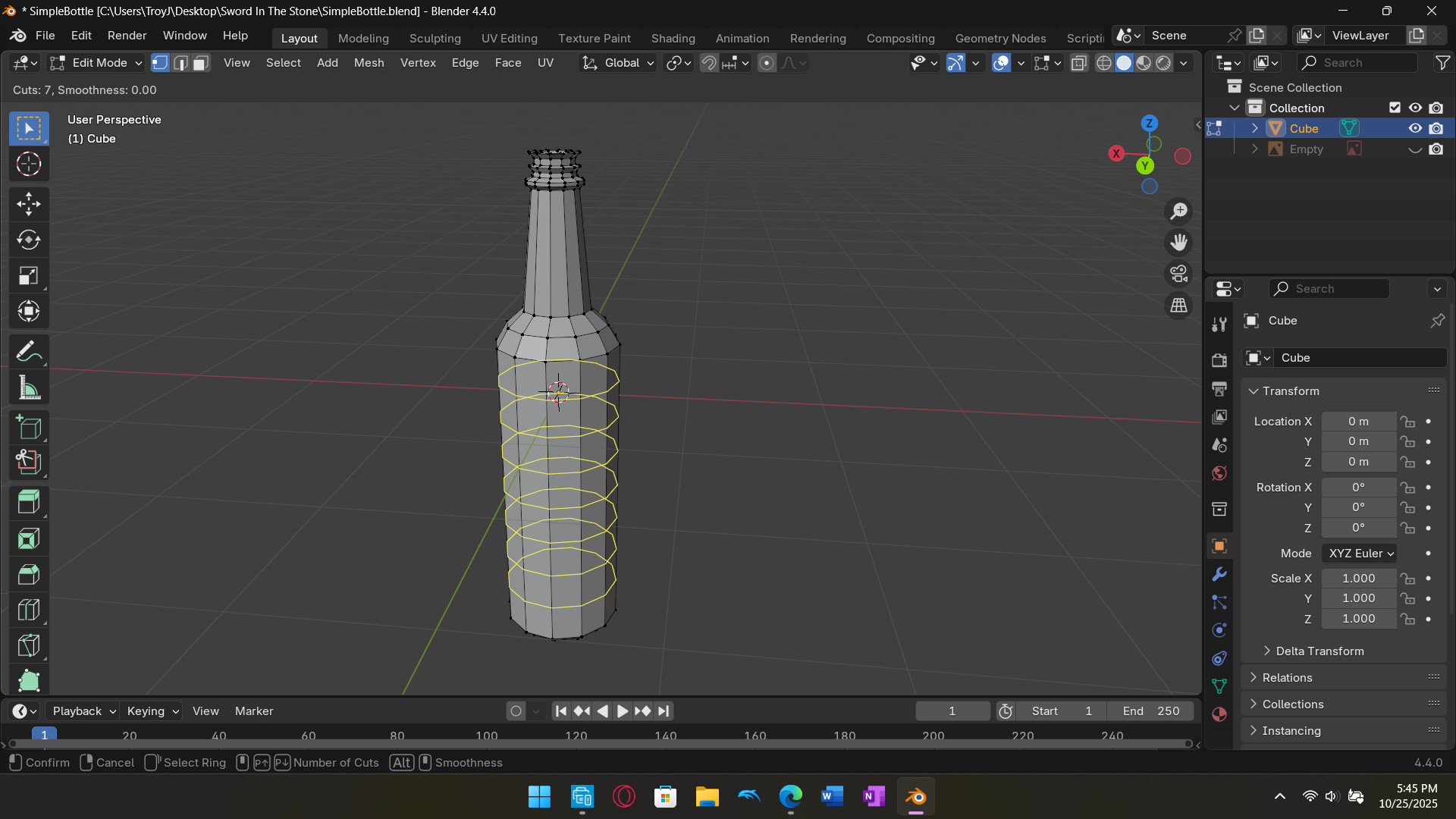Pick the Bevel tool
This screenshot has width=1456, height=819.
point(29,575)
